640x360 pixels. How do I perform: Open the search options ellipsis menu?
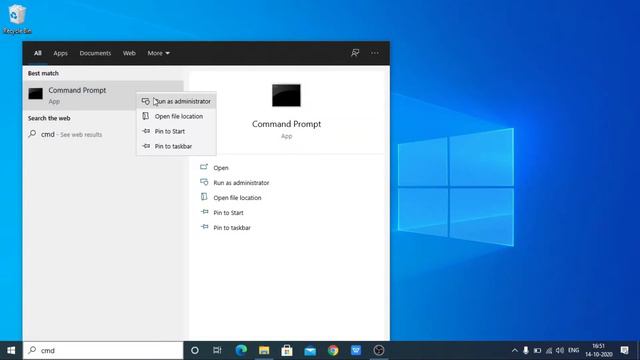(x=375, y=53)
